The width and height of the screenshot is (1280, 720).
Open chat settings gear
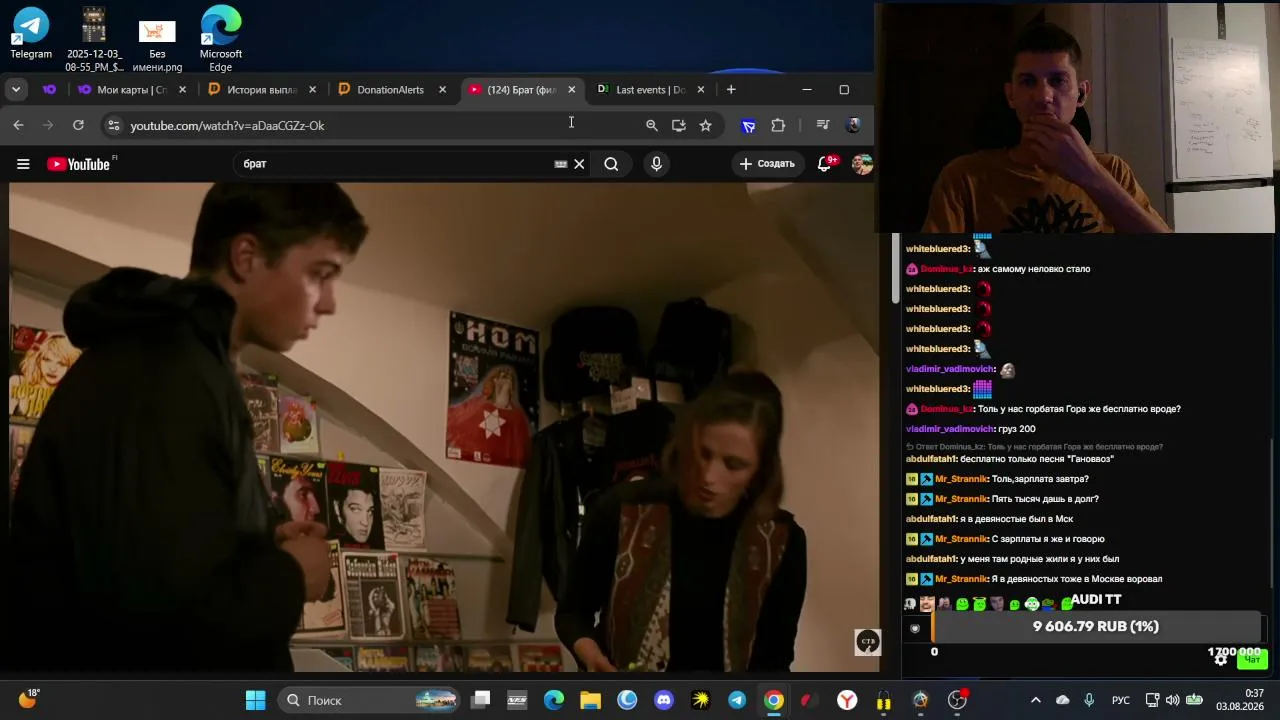[1221, 659]
